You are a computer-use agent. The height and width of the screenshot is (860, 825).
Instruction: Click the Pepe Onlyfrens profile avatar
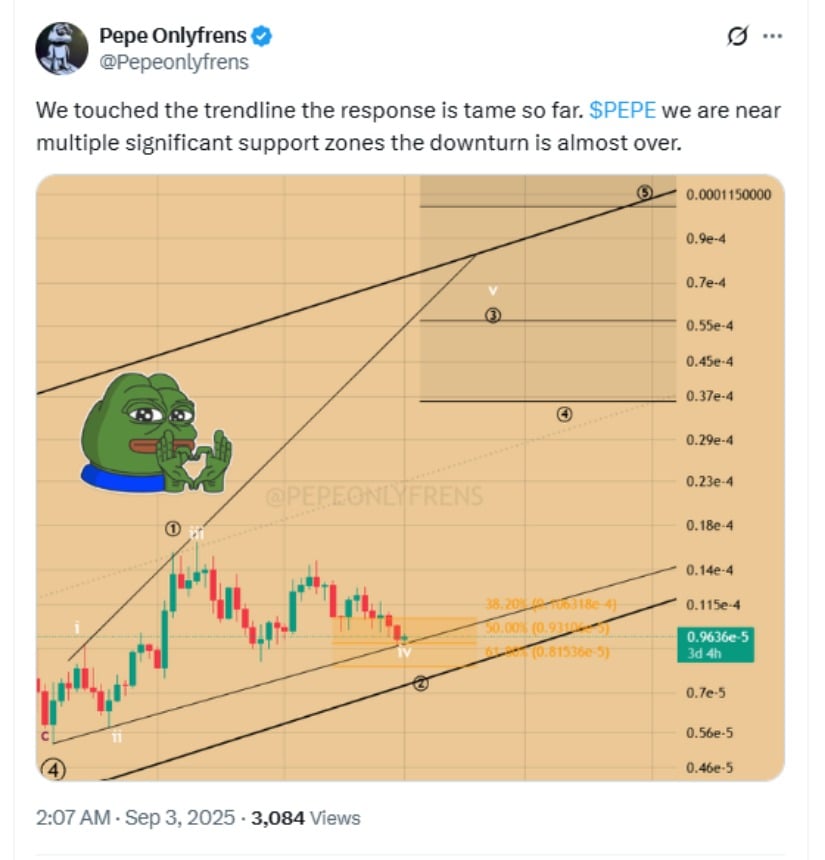[x=61, y=48]
